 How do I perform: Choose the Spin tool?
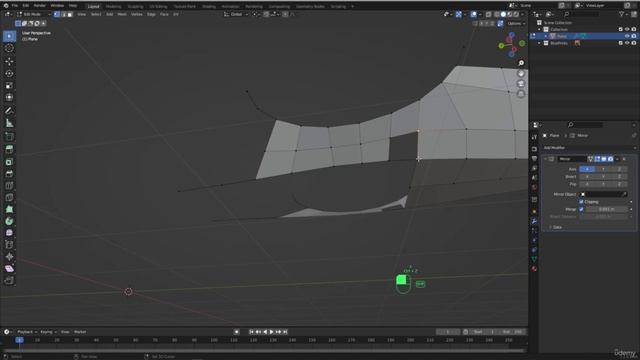9,221
